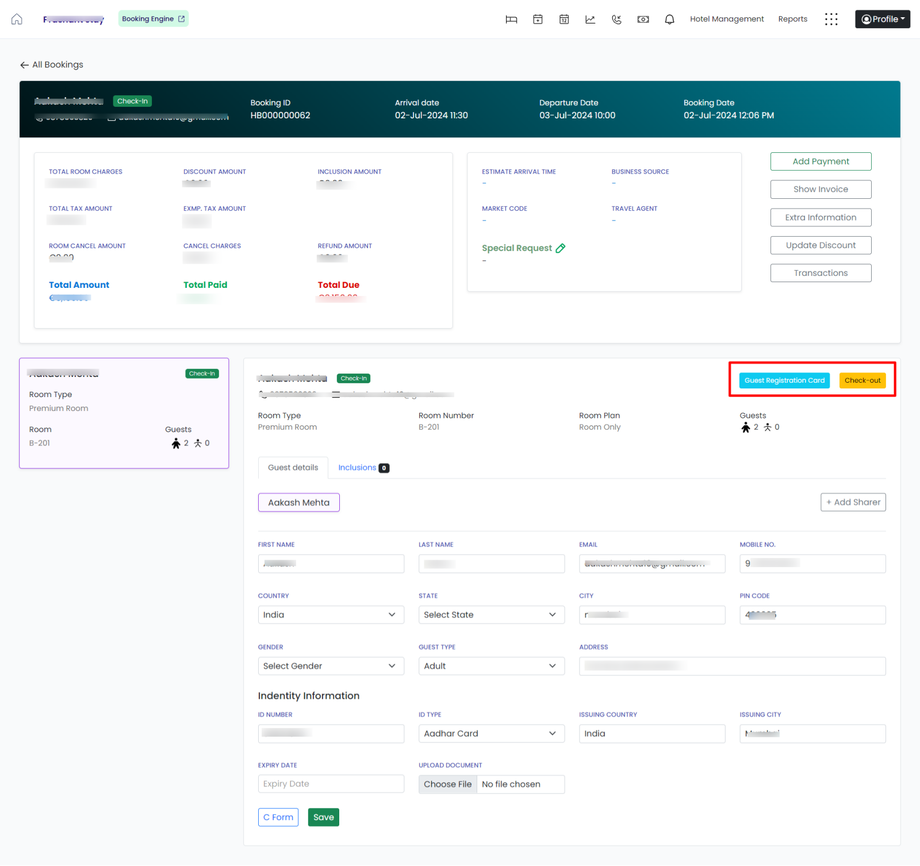This screenshot has height=866, width=920.
Task: Open notifications bell
Action: point(669,19)
